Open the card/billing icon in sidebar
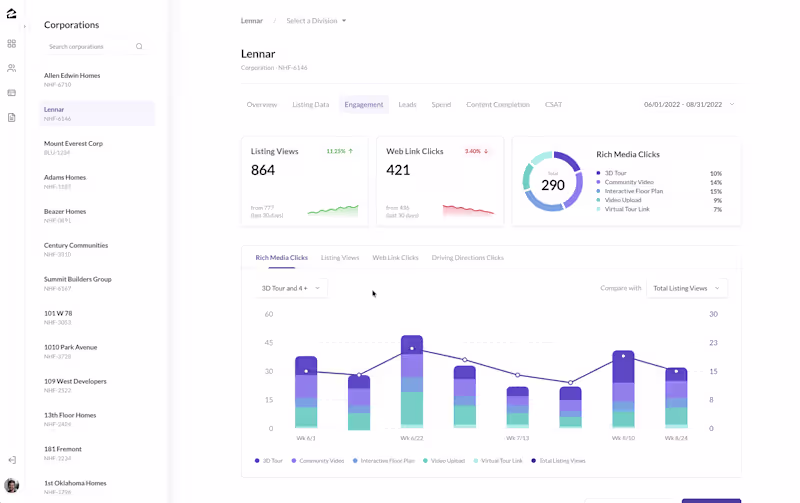Image resolution: width=800 pixels, height=503 pixels. pos(12,93)
